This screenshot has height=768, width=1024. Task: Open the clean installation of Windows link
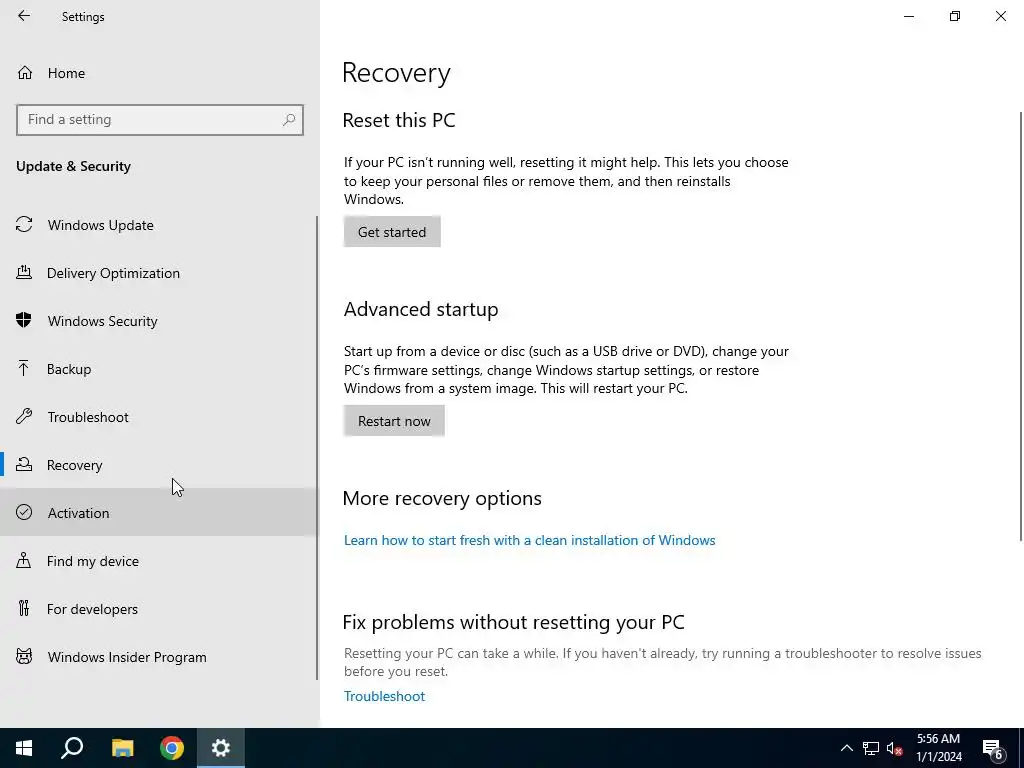pyautogui.click(x=530, y=540)
